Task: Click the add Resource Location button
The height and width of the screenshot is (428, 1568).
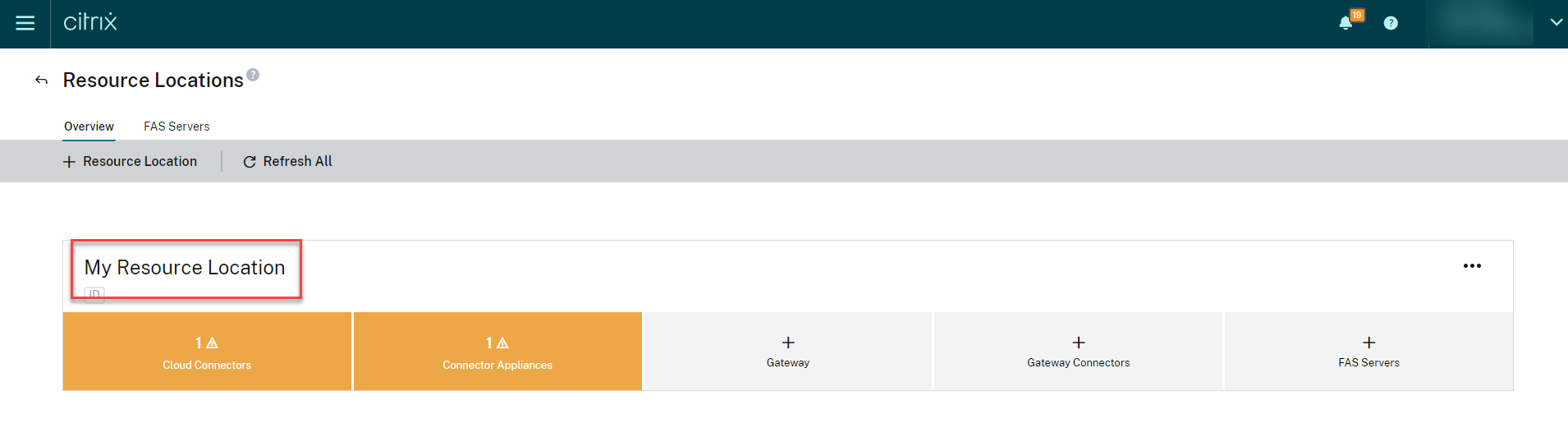Action: coord(131,162)
